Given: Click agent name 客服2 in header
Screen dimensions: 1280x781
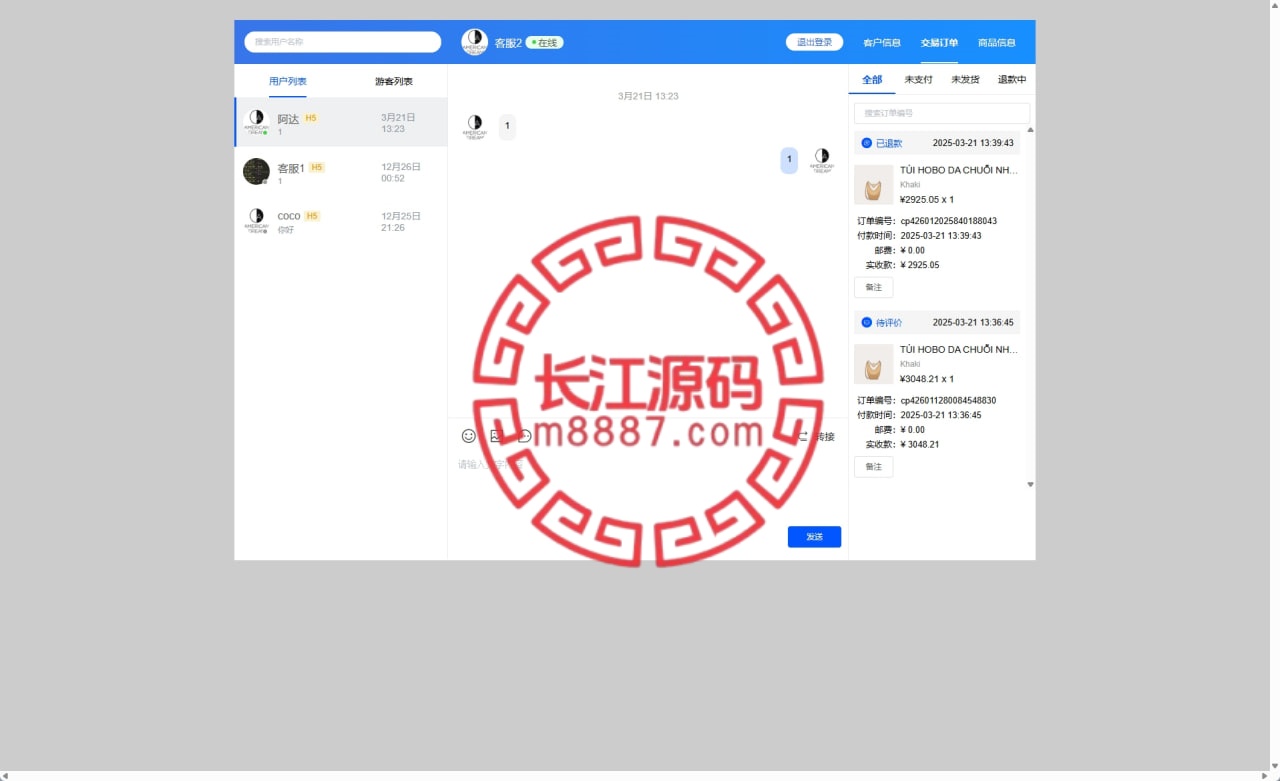Looking at the screenshot, I should coord(508,43).
